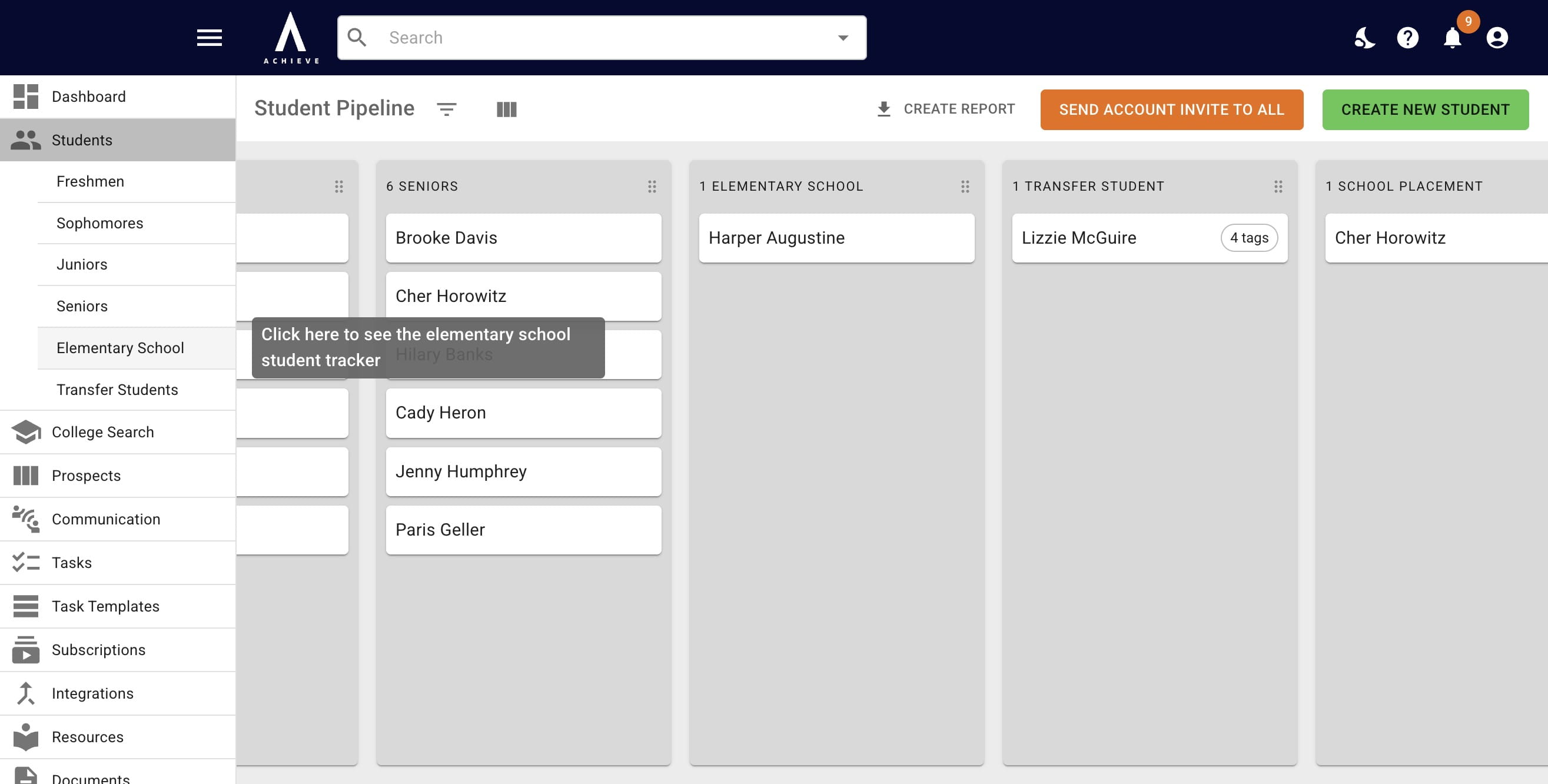This screenshot has height=784, width=1548.
Task: Click the 4 tags chip
Action: coord(1249,238)
